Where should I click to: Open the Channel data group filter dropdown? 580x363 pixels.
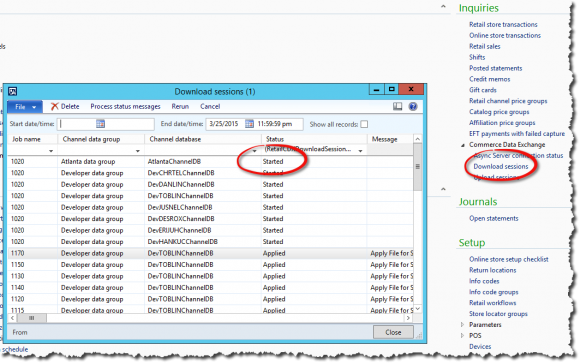138,151
